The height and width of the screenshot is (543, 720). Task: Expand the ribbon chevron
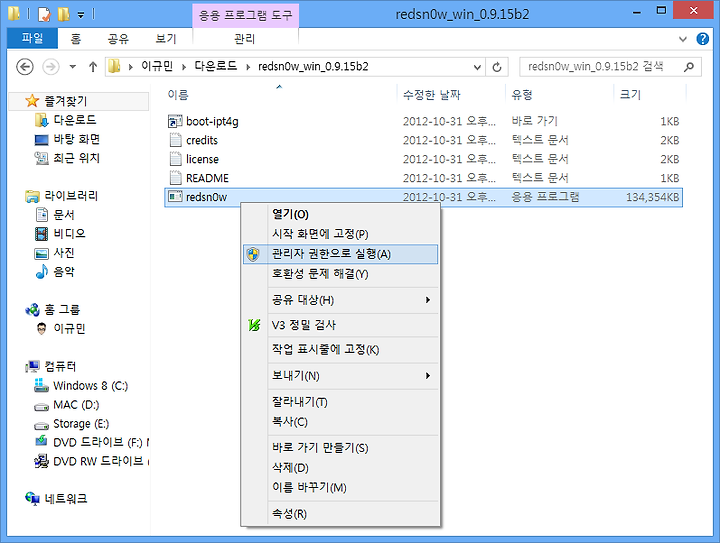tap(683, 39)
